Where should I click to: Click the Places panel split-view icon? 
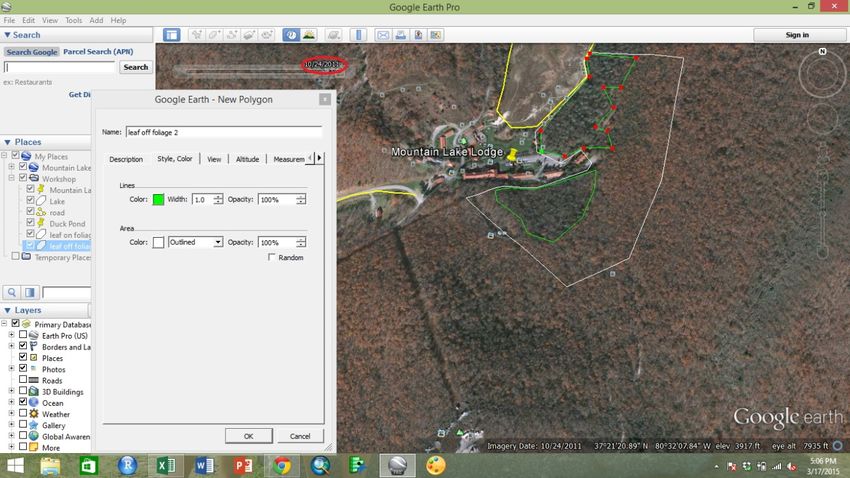pyautogui.click(x=30, y=293)
